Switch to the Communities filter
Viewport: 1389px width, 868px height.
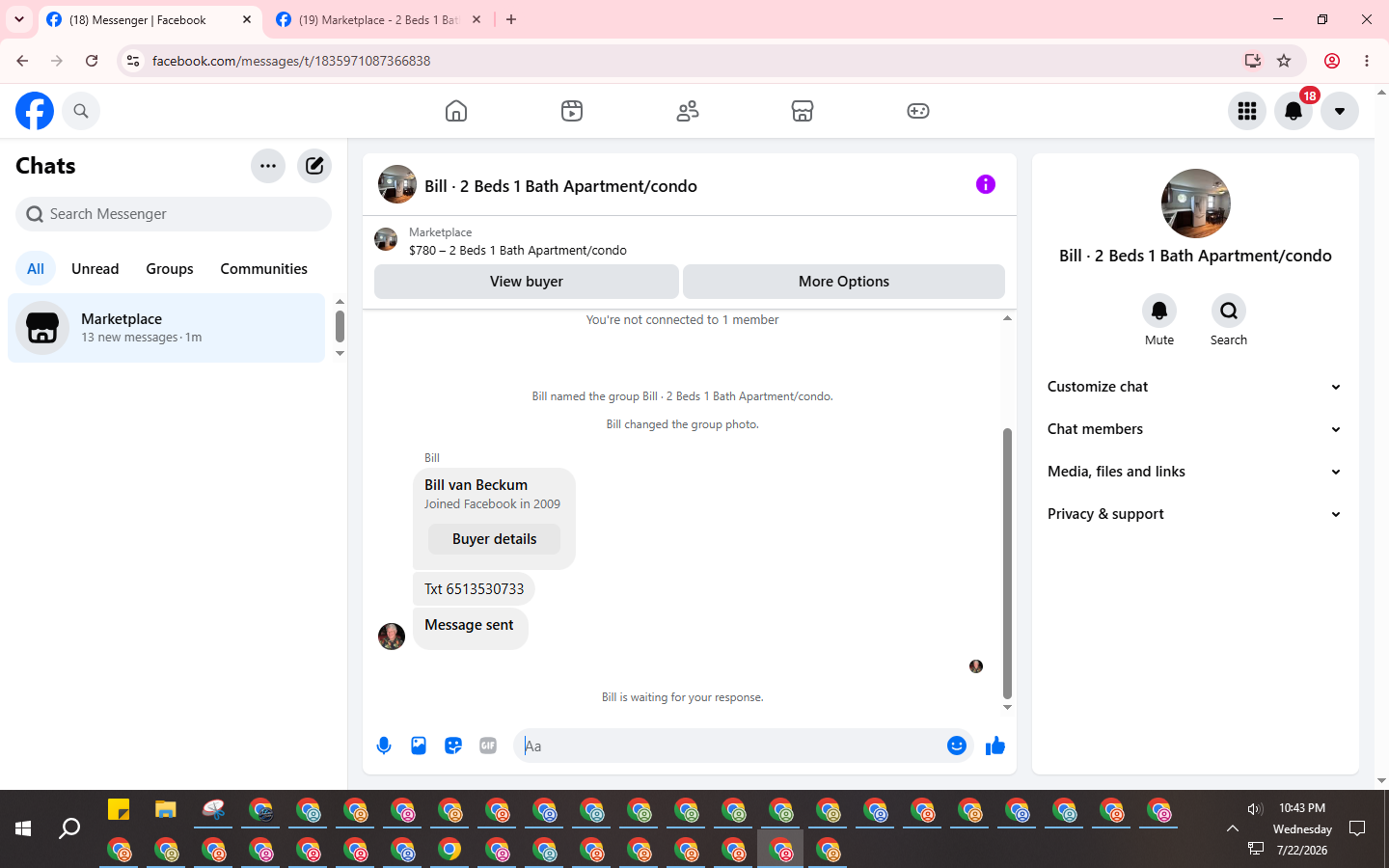point(263,269)
